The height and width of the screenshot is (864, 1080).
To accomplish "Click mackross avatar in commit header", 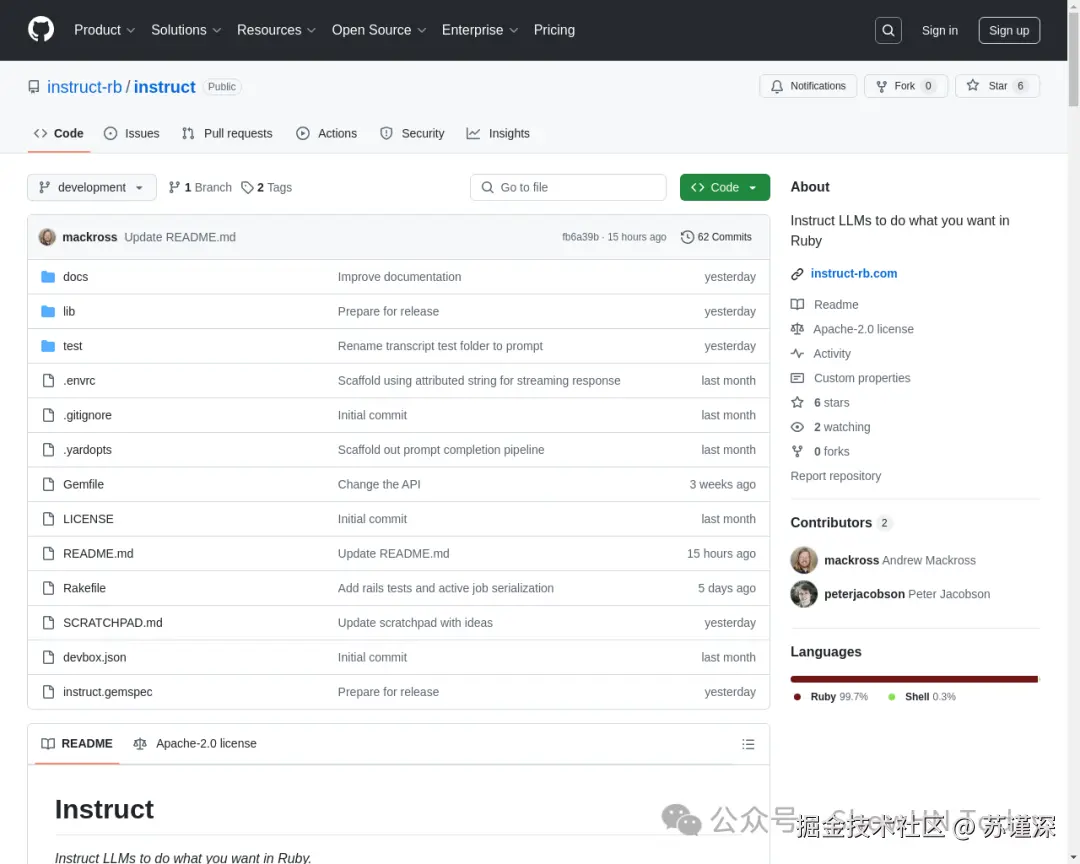I will 47,236.
